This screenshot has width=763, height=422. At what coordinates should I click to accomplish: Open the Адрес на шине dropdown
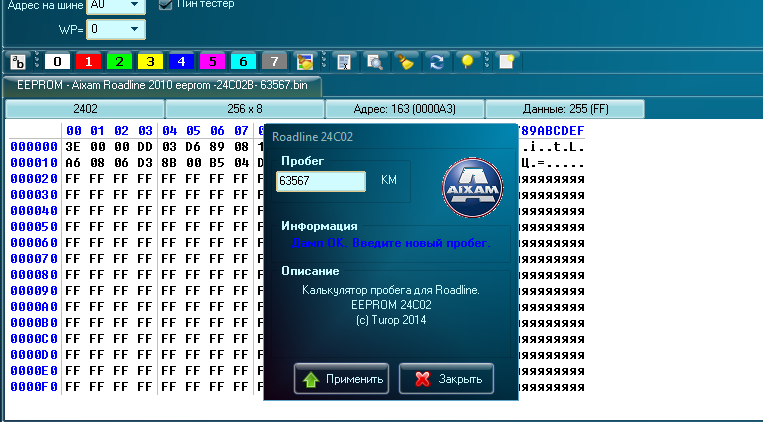pyautogui.click(x=135, y=5)
